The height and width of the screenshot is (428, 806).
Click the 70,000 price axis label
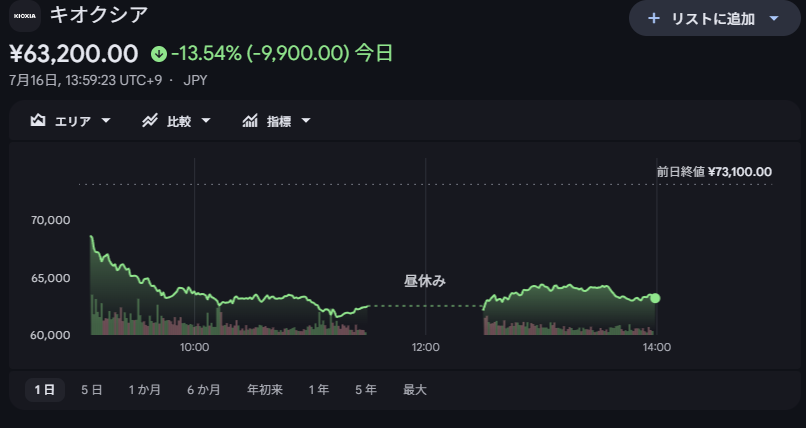(x=50, y=220)
